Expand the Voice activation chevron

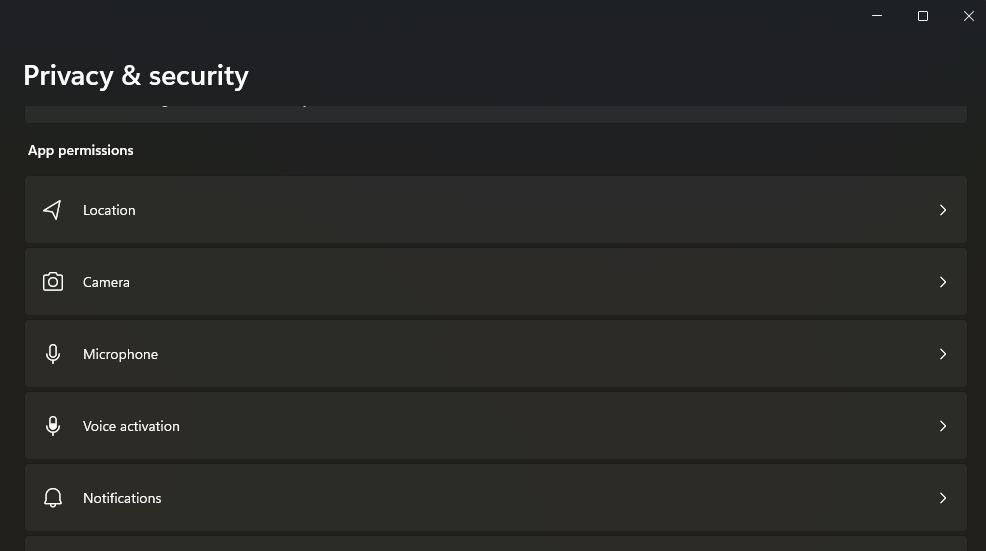(x=942, y=426)
